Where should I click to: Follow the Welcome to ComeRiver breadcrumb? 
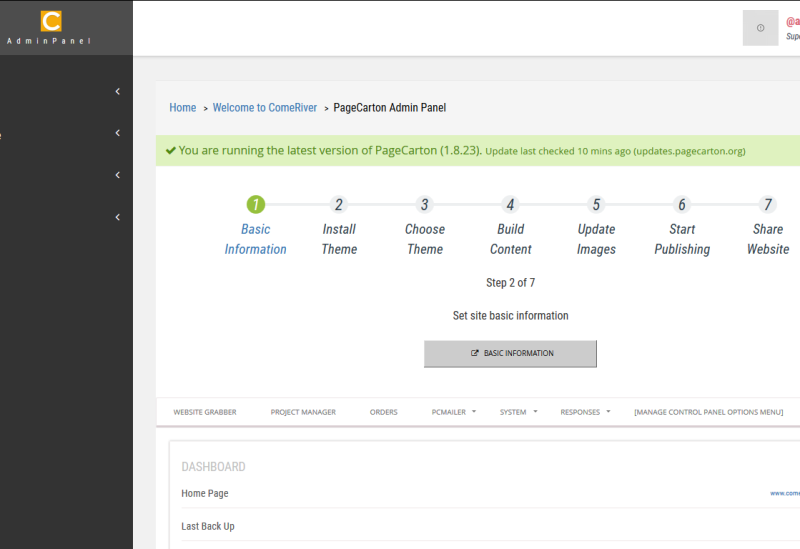pos(265,108)
